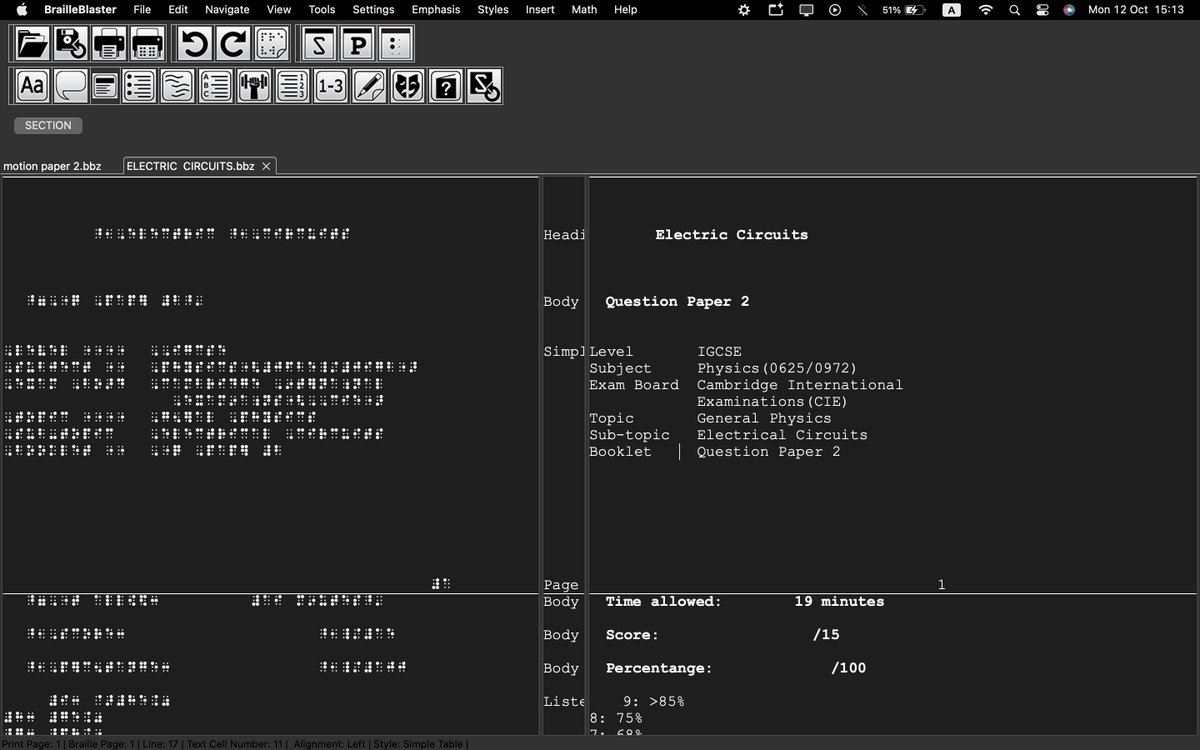Viewport: 1200px width, 750px height.
Task: Click the IGCSE level value
Action: point(719,351)
